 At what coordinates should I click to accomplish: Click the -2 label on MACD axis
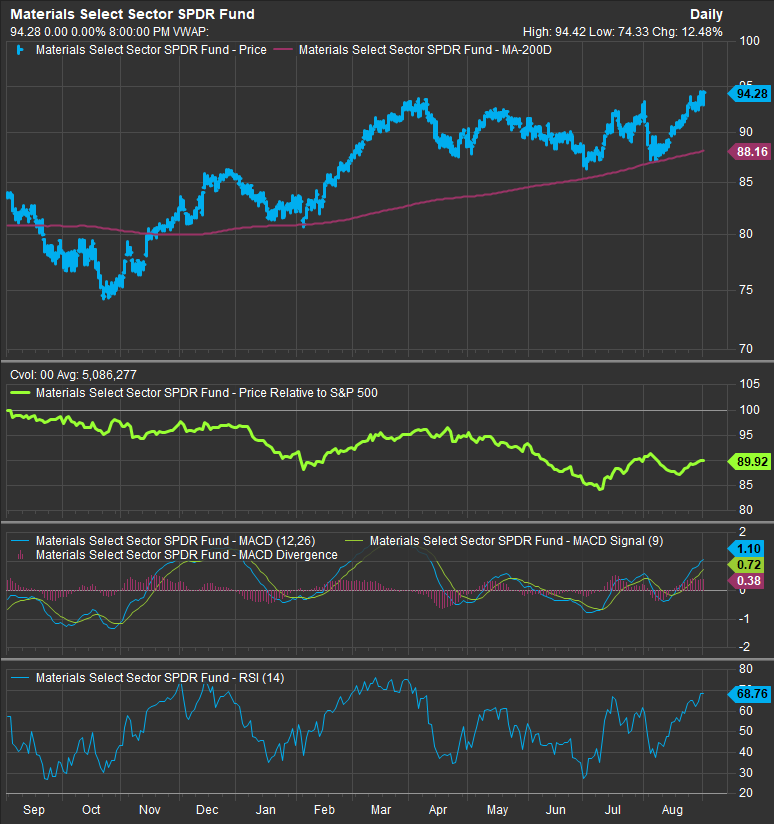[x=744, y=647]
